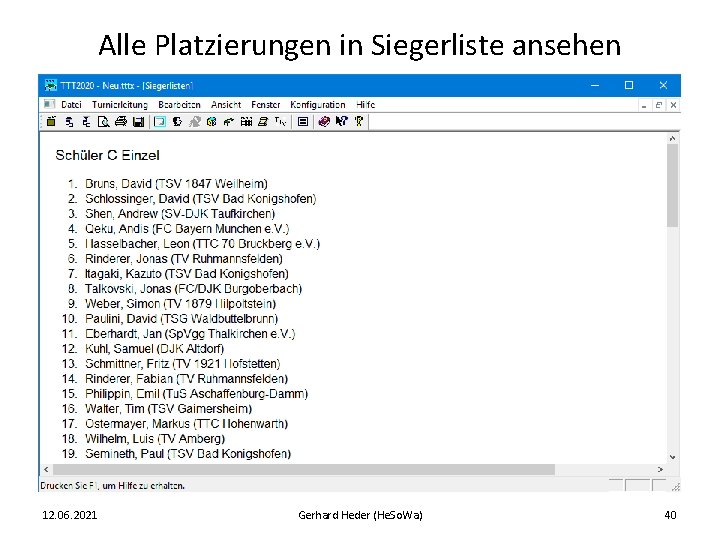Click the purple book help icon
The height and width of the screenshot is (540, 720).
coord(324,122)
